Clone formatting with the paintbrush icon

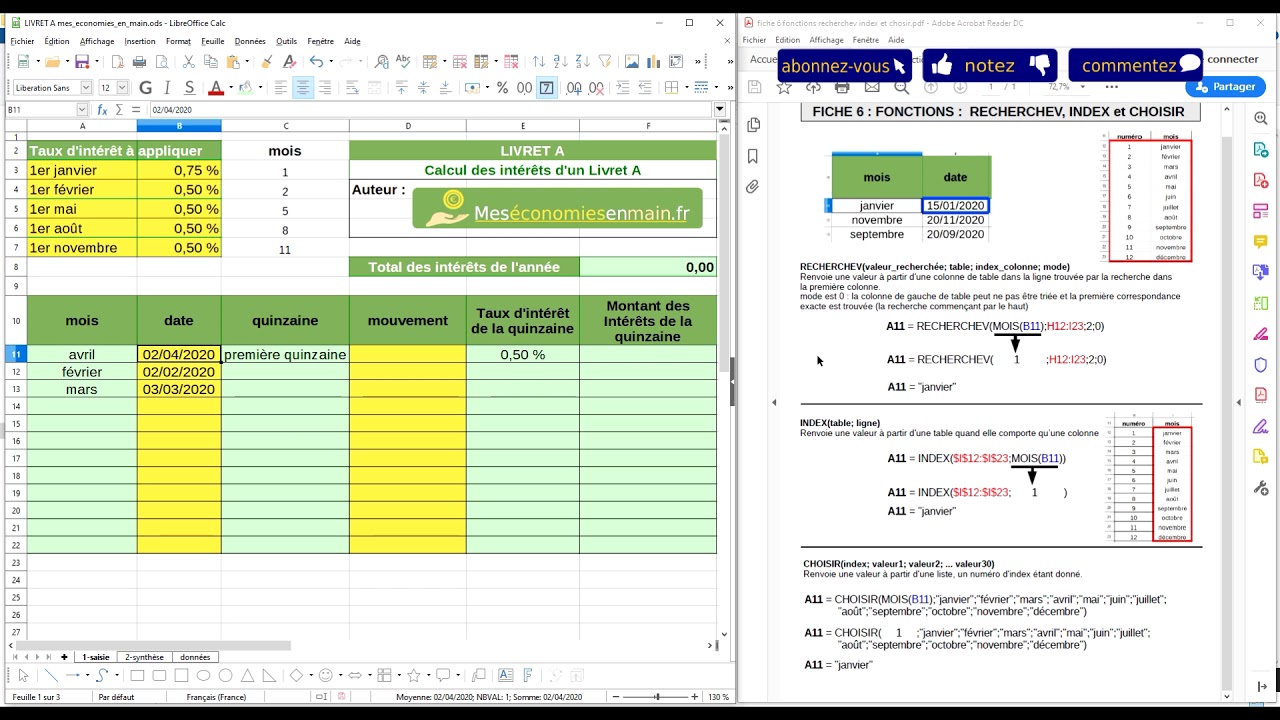coord(265,62)
